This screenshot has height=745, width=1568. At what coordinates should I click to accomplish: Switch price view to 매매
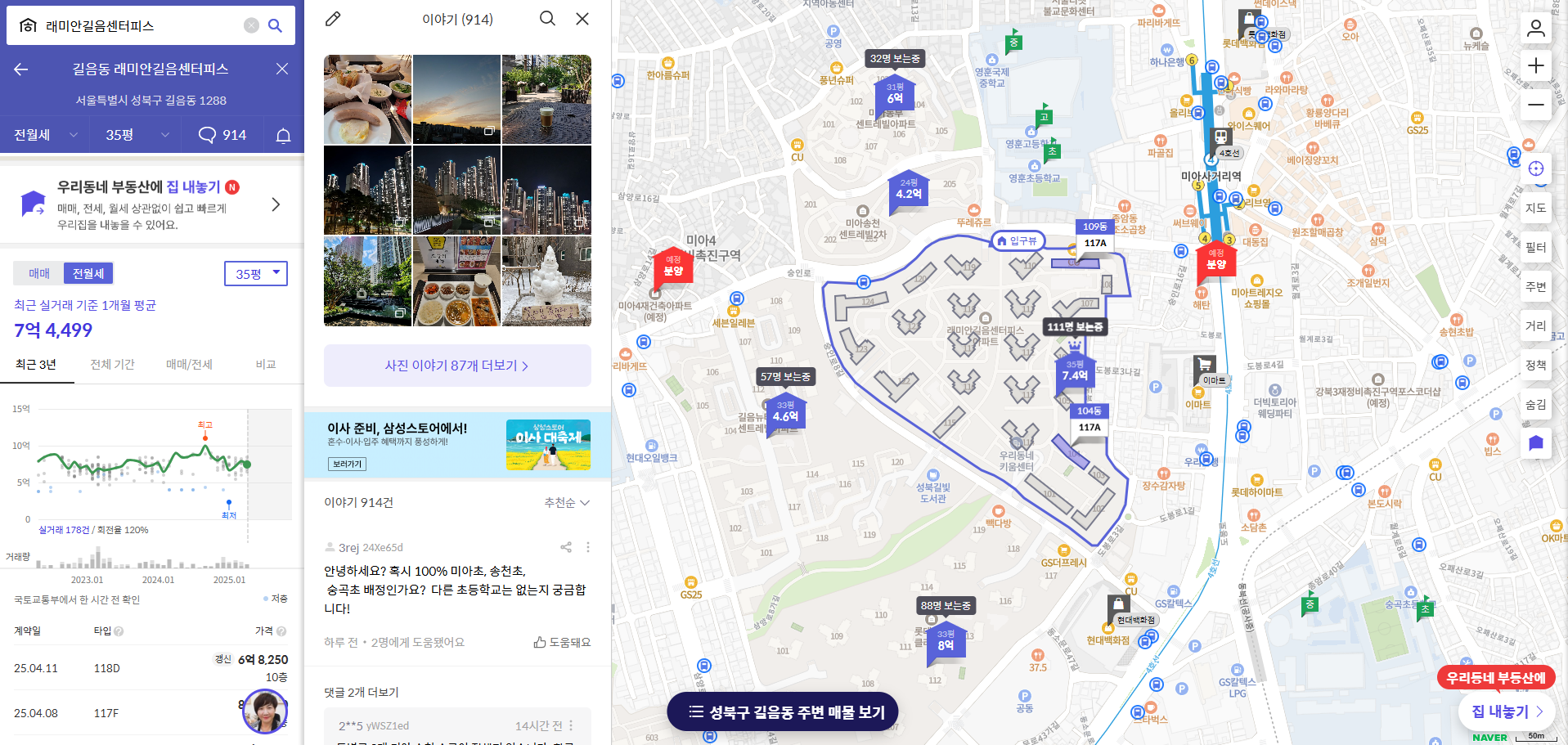39,273
